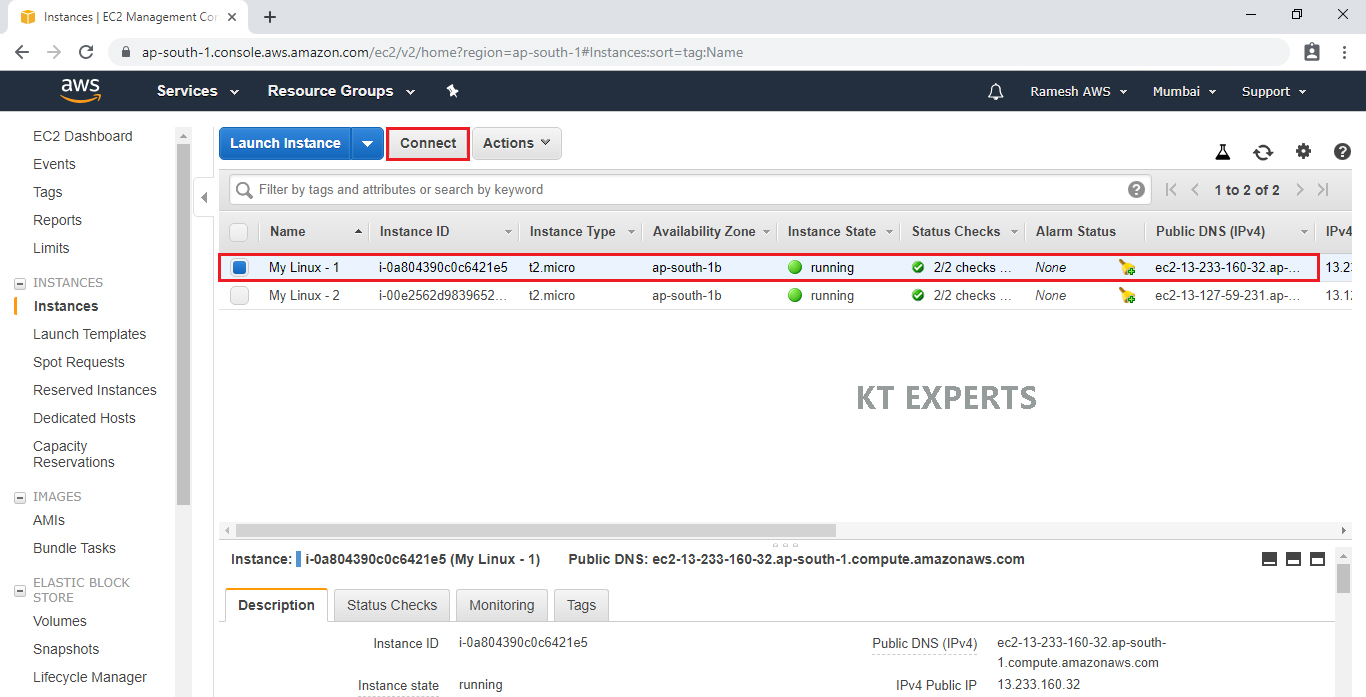Click the sidebar vertical scrollbar
The height and width of the screenshot is (697, 1366).
tap(183, 325)
